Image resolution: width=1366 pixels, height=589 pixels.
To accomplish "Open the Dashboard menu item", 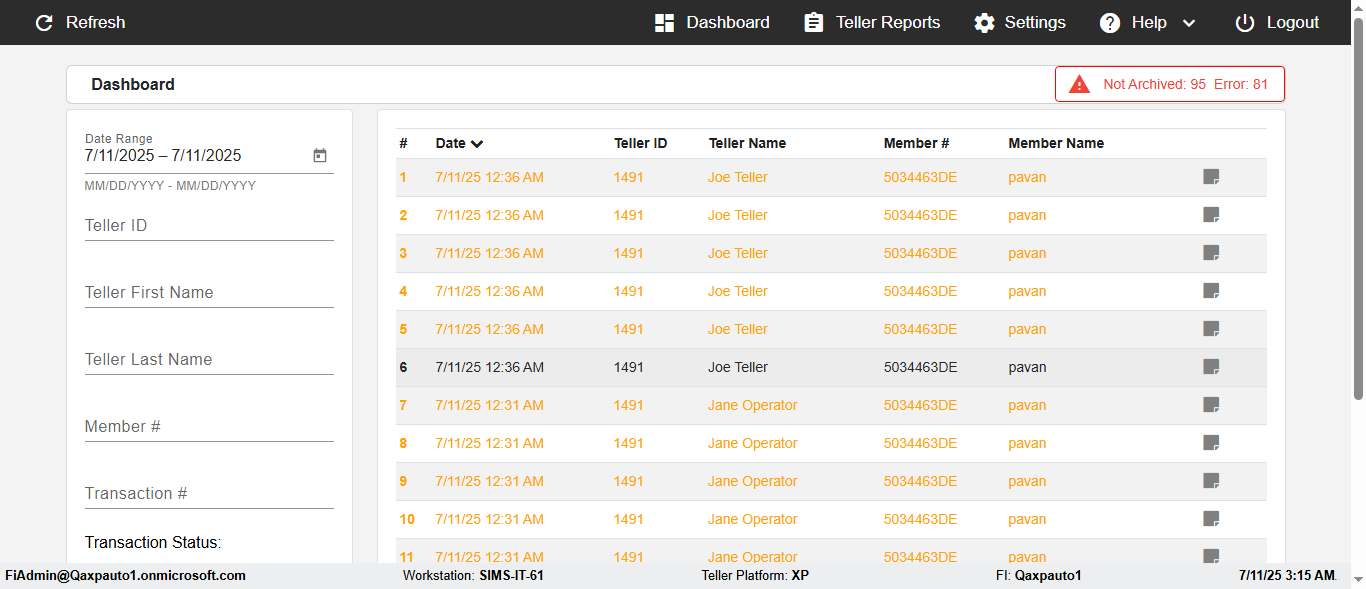I will [712, 23].
